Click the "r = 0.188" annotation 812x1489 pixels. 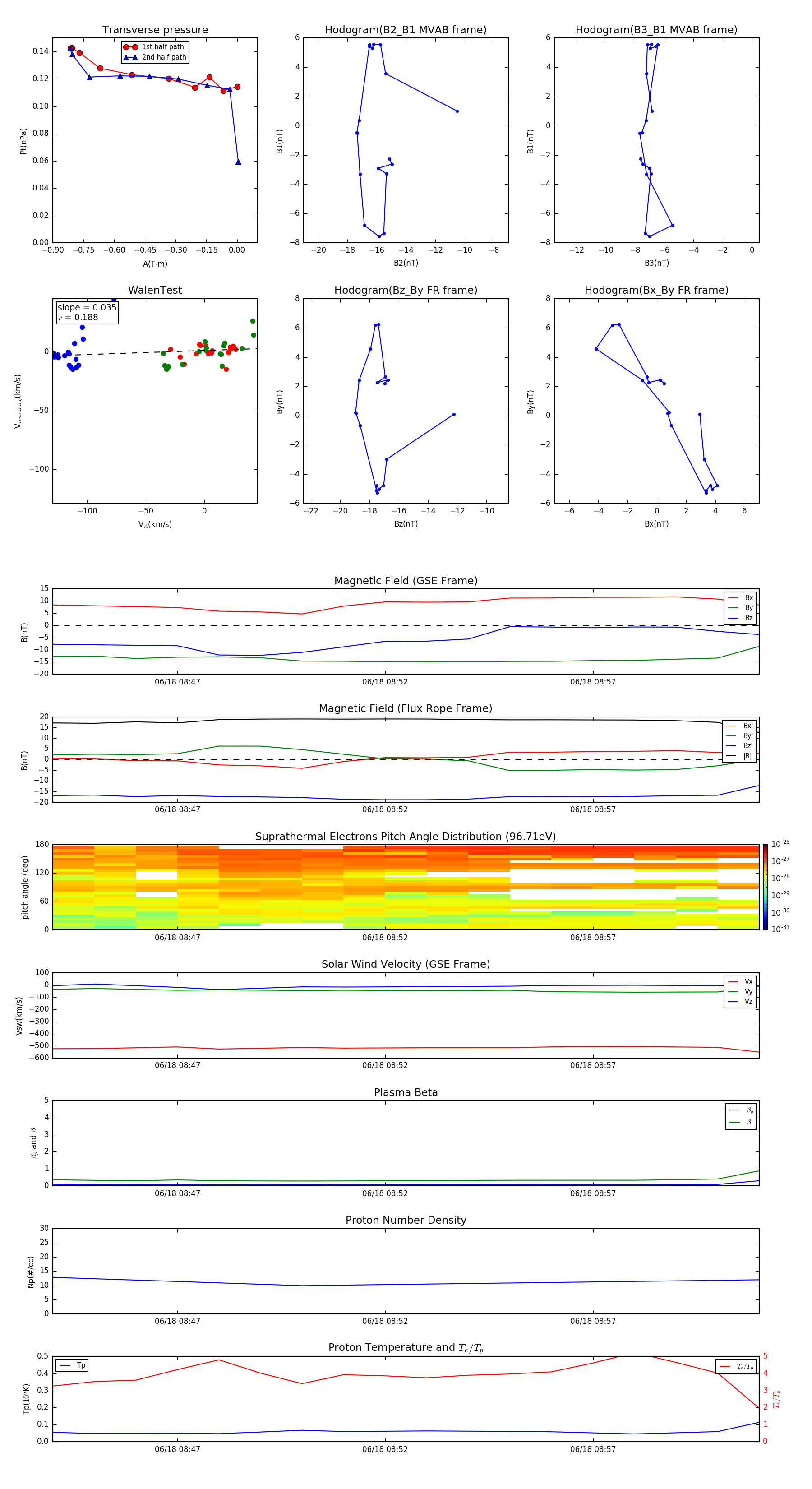[78, 317]
